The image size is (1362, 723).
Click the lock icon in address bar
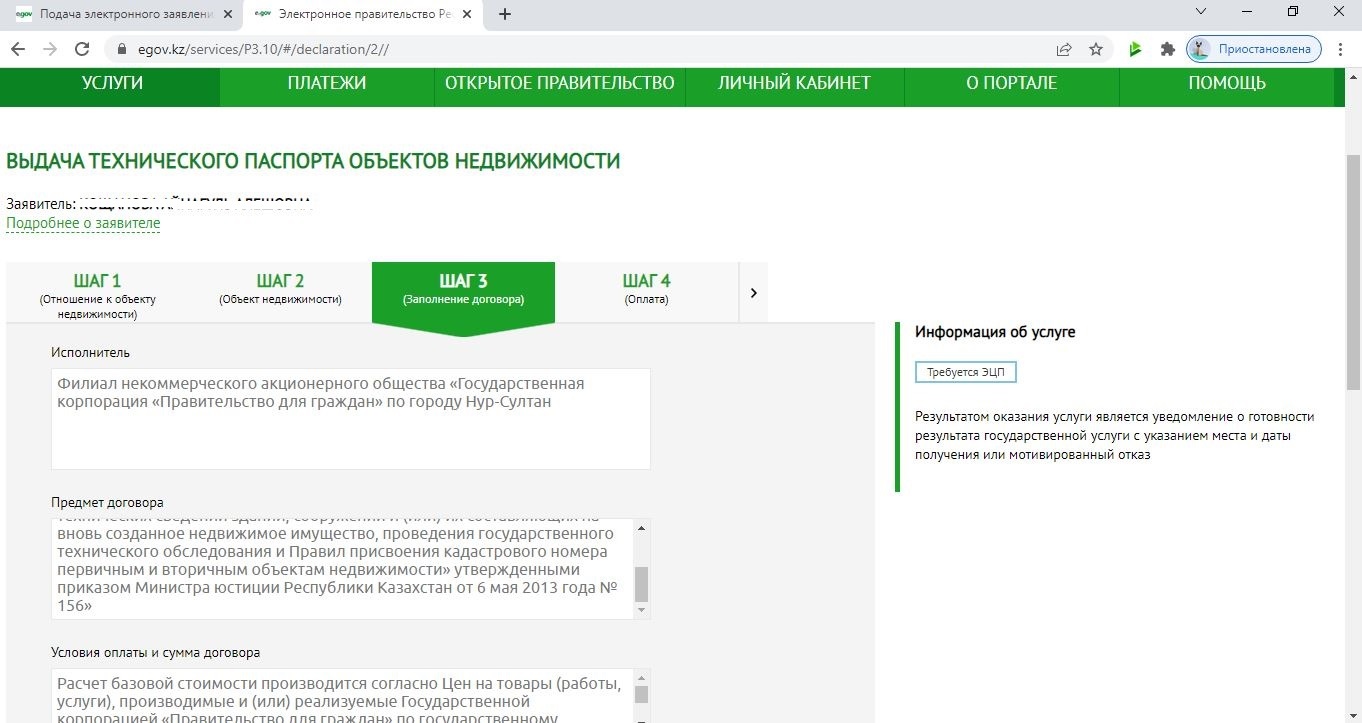[x=123, y=49]
